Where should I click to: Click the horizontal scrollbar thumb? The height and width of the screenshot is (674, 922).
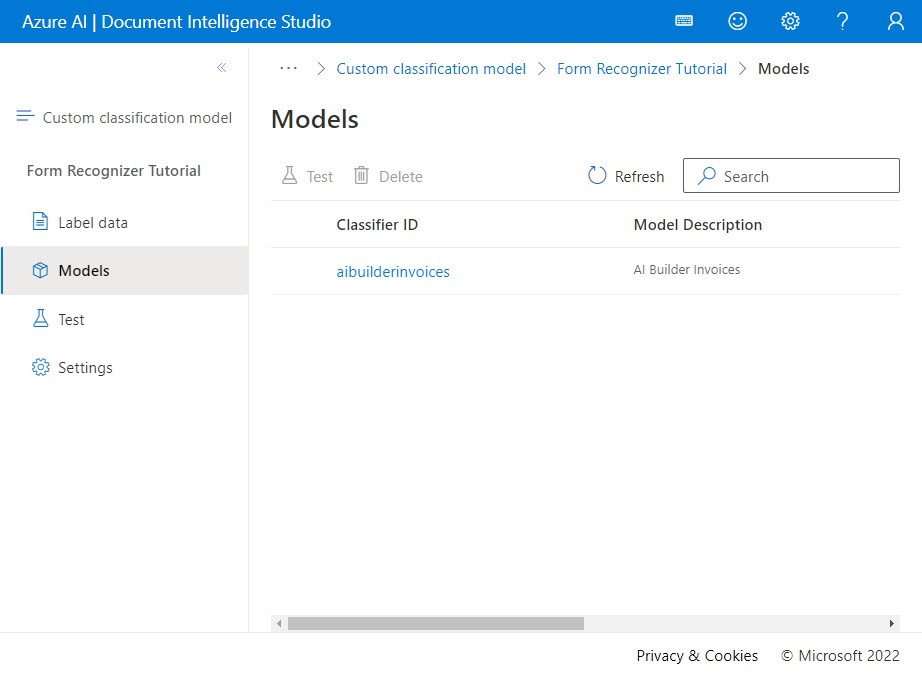point(436,623)
